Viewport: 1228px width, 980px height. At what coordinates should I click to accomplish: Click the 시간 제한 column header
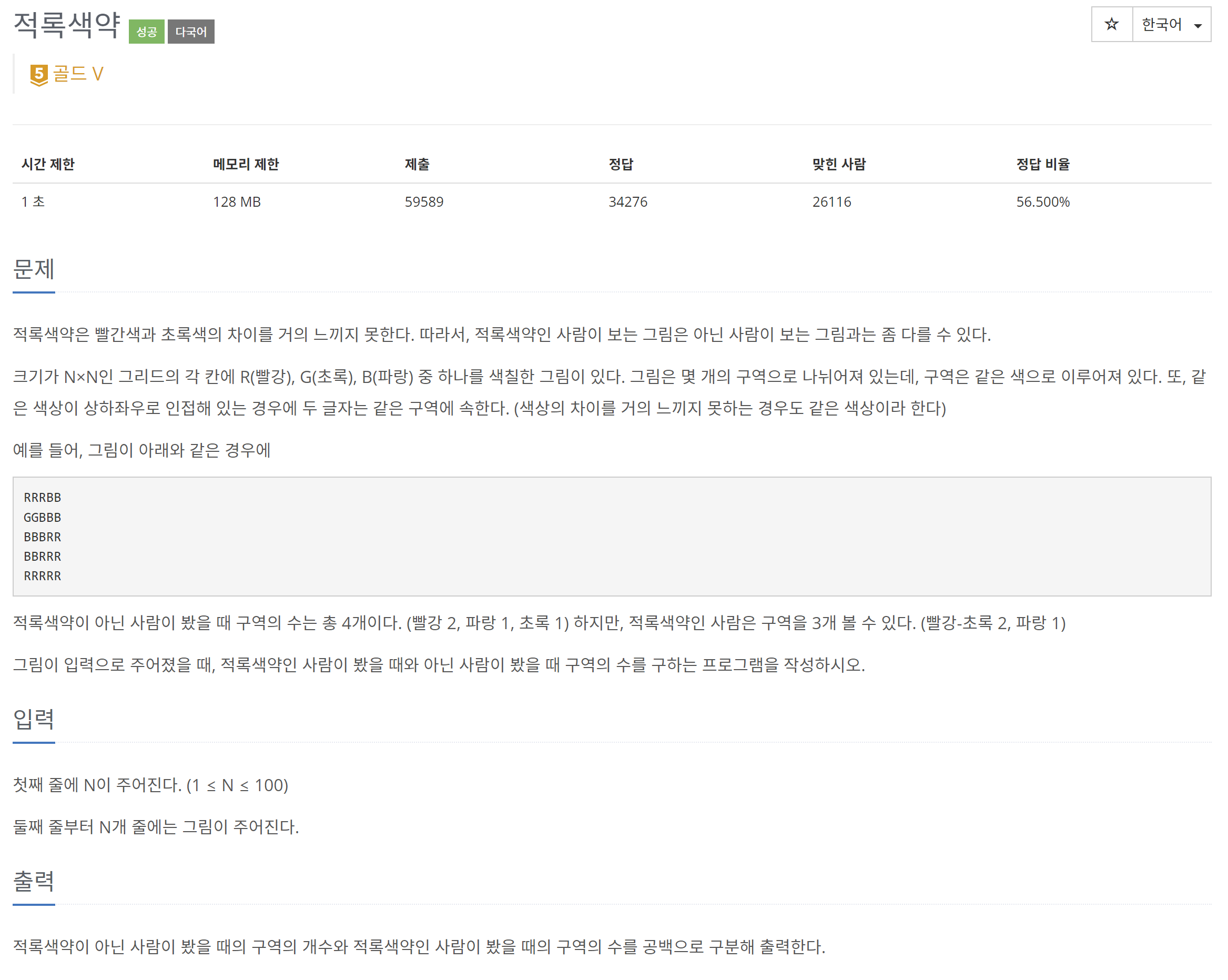pos(48,164)
